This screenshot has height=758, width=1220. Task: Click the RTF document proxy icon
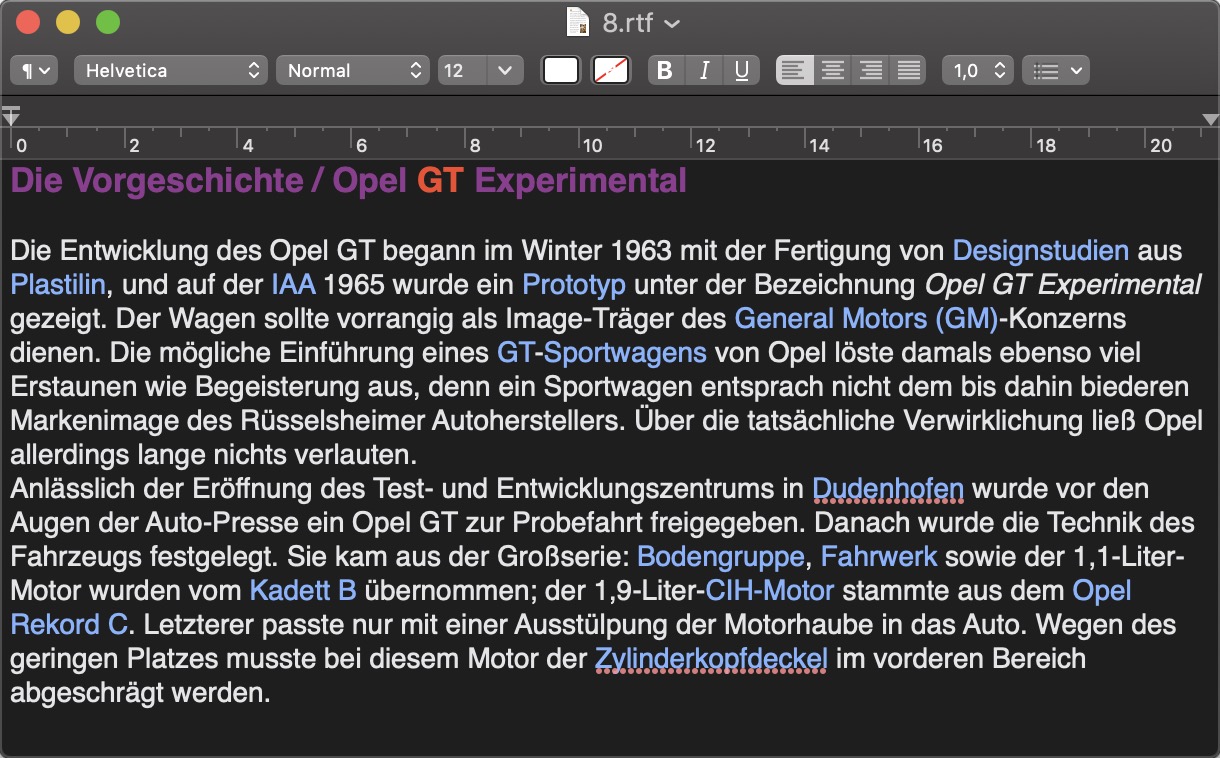(x=579, y=21)
